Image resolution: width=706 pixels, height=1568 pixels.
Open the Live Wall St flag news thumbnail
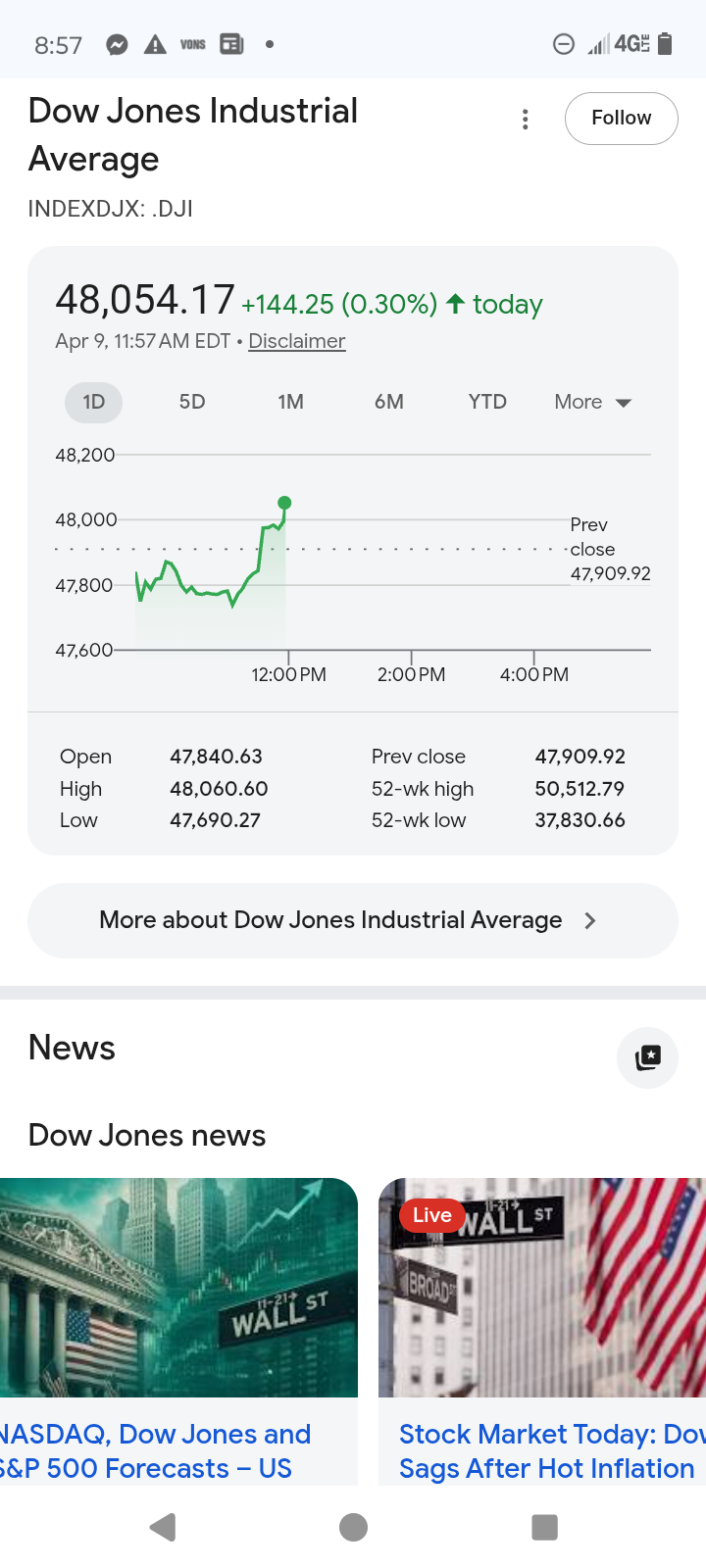coord(542,1288)
